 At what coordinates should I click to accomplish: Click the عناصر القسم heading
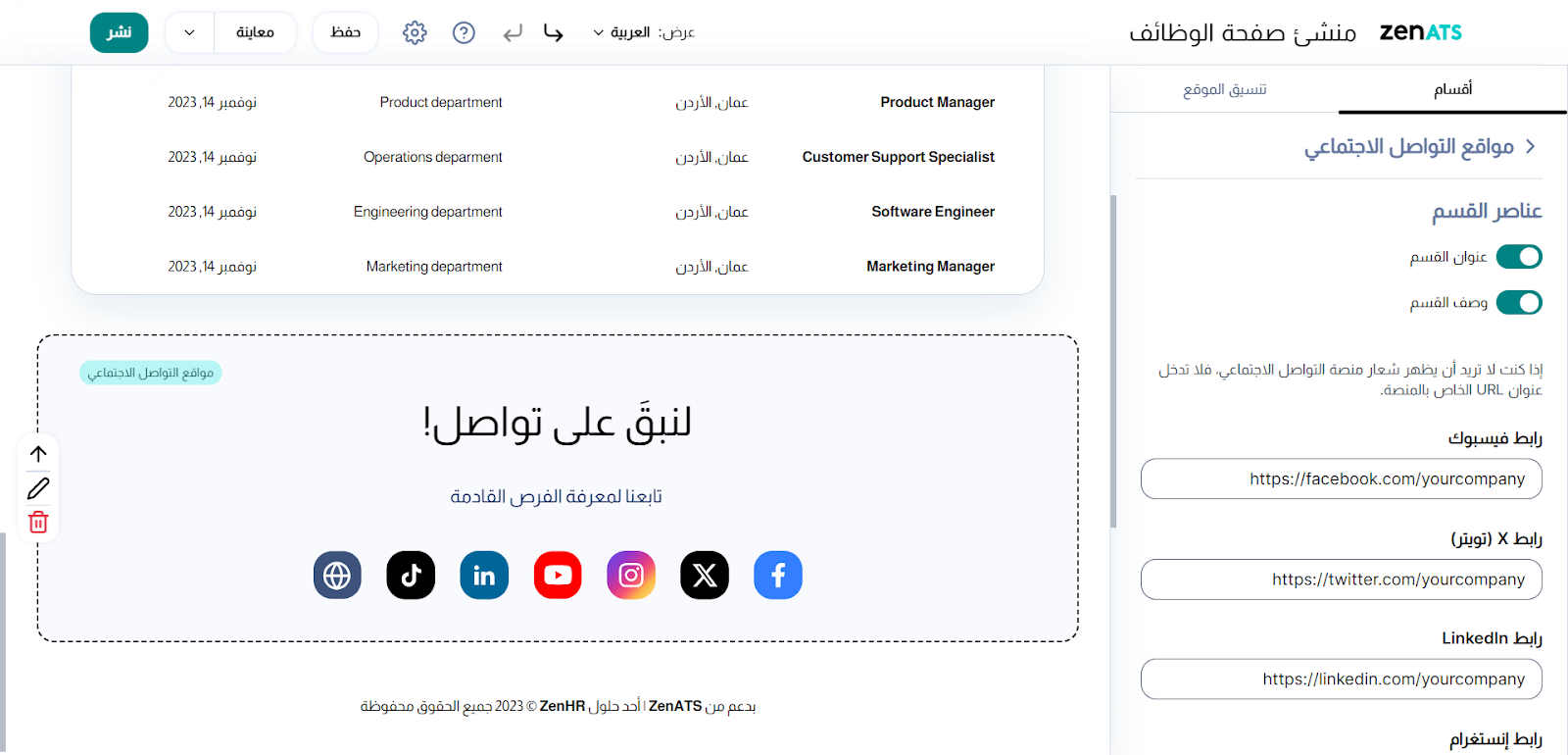click(1487, 211)
